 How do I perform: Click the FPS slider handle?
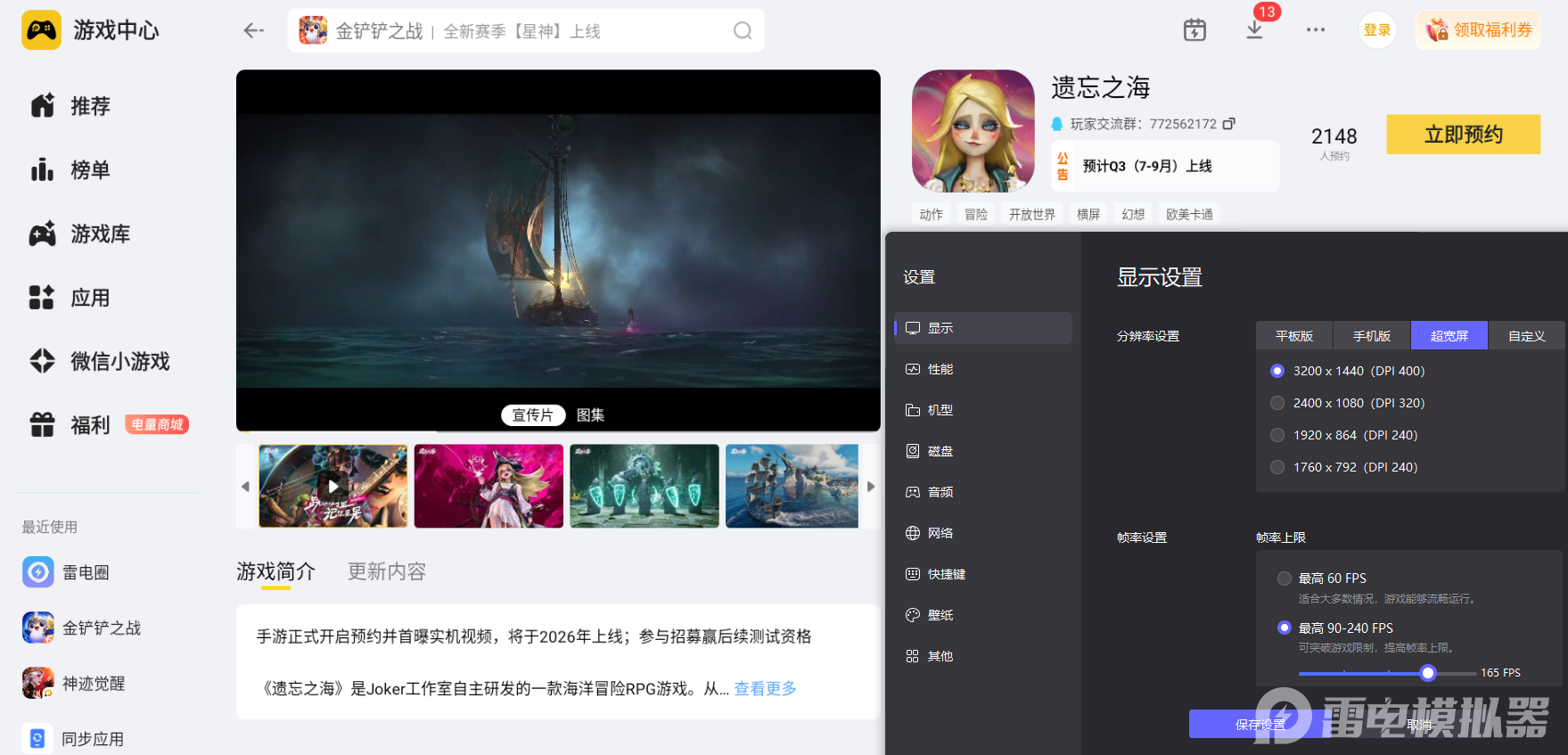point(1427,673)
